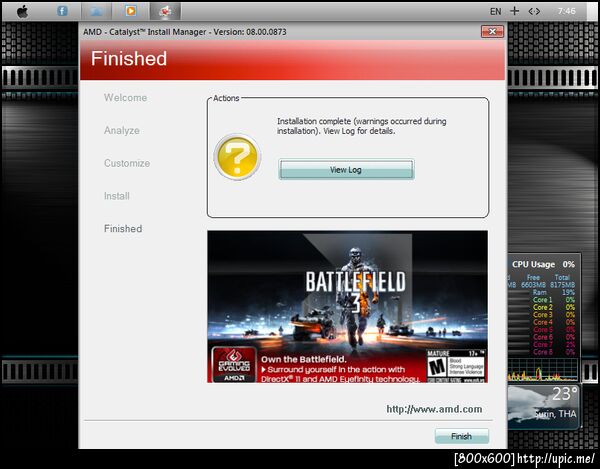The width and height of the screenshot is (600, 469).
Task: Select the AMD installer taskbar icon
Action: pos(165,11)
